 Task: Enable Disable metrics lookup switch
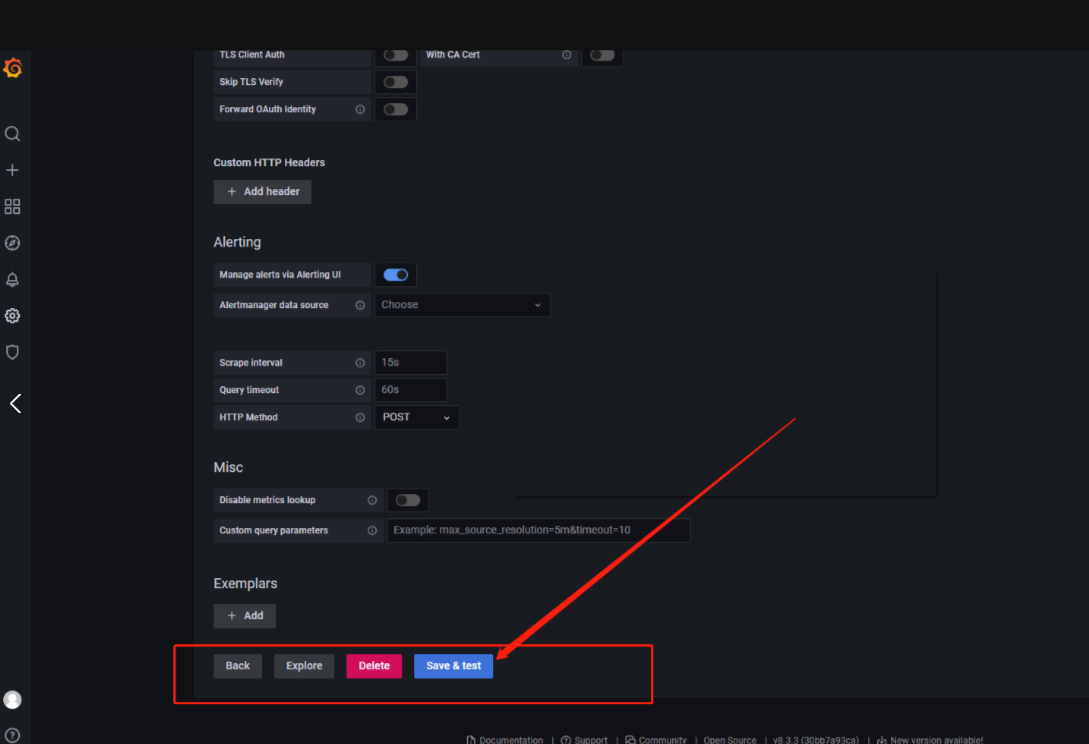tap(408, 500)
